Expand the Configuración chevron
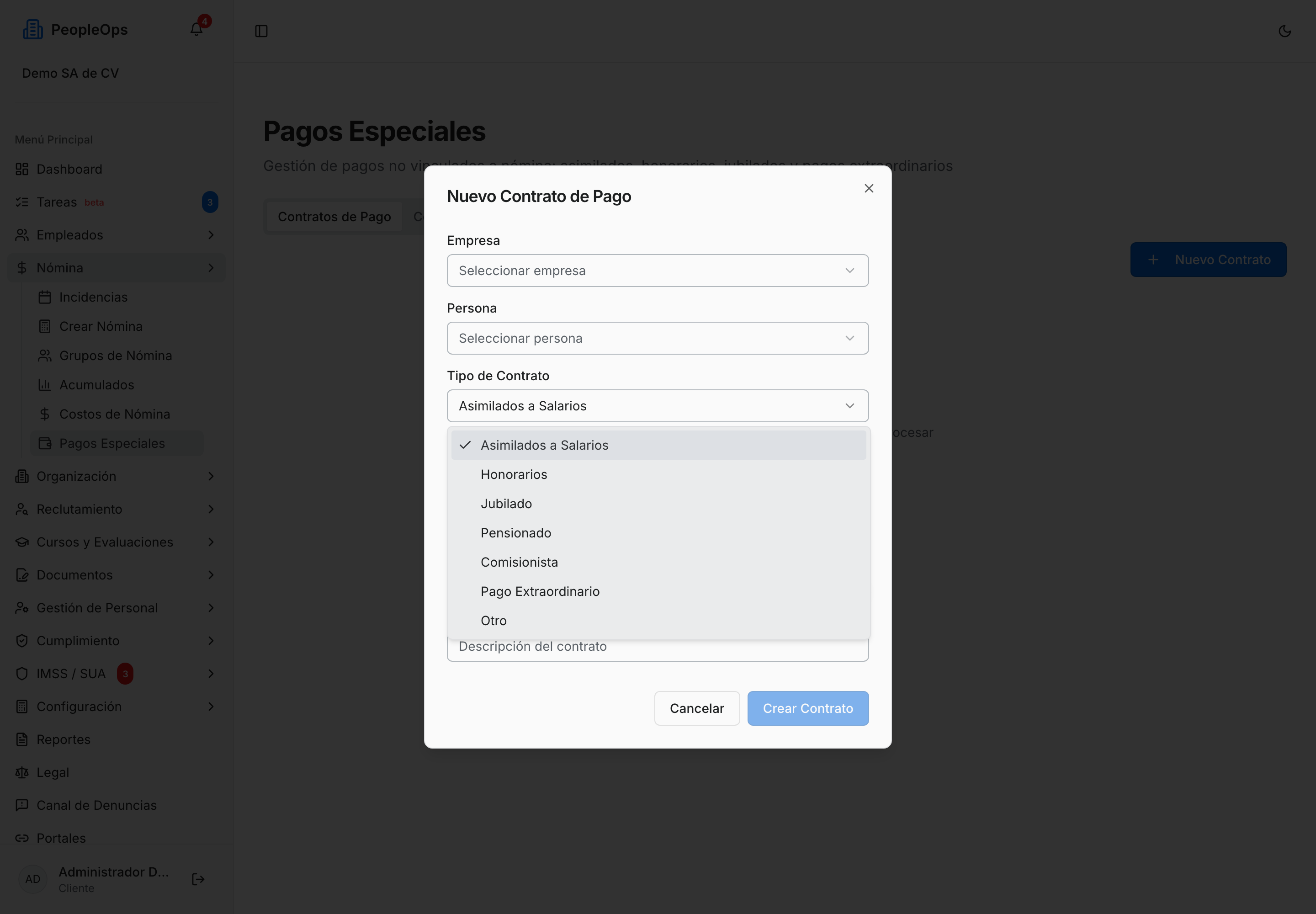Image resolution: width=1316 pixels, height=914 pixels. pos(211,707)
